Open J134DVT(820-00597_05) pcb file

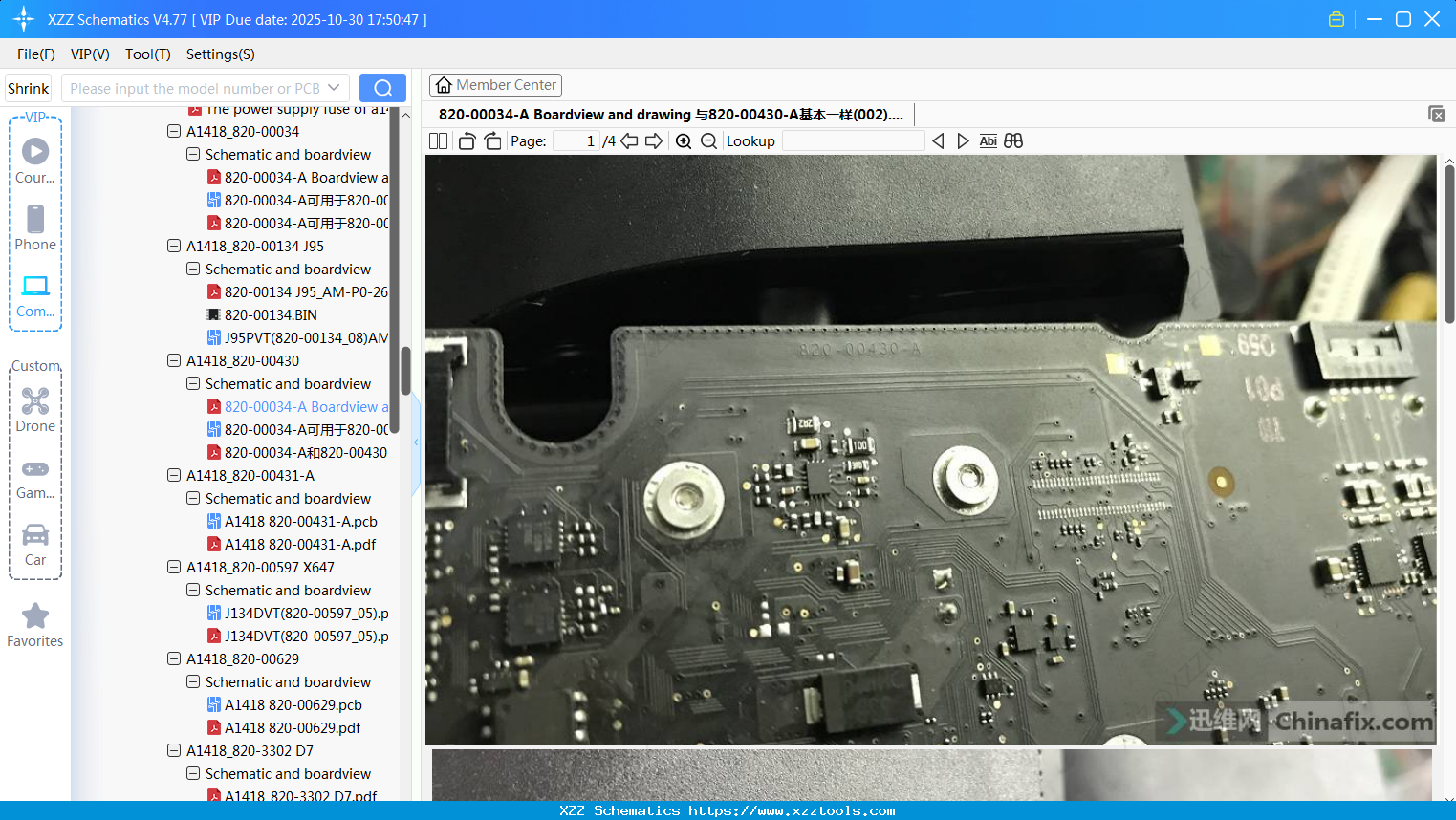298,614
